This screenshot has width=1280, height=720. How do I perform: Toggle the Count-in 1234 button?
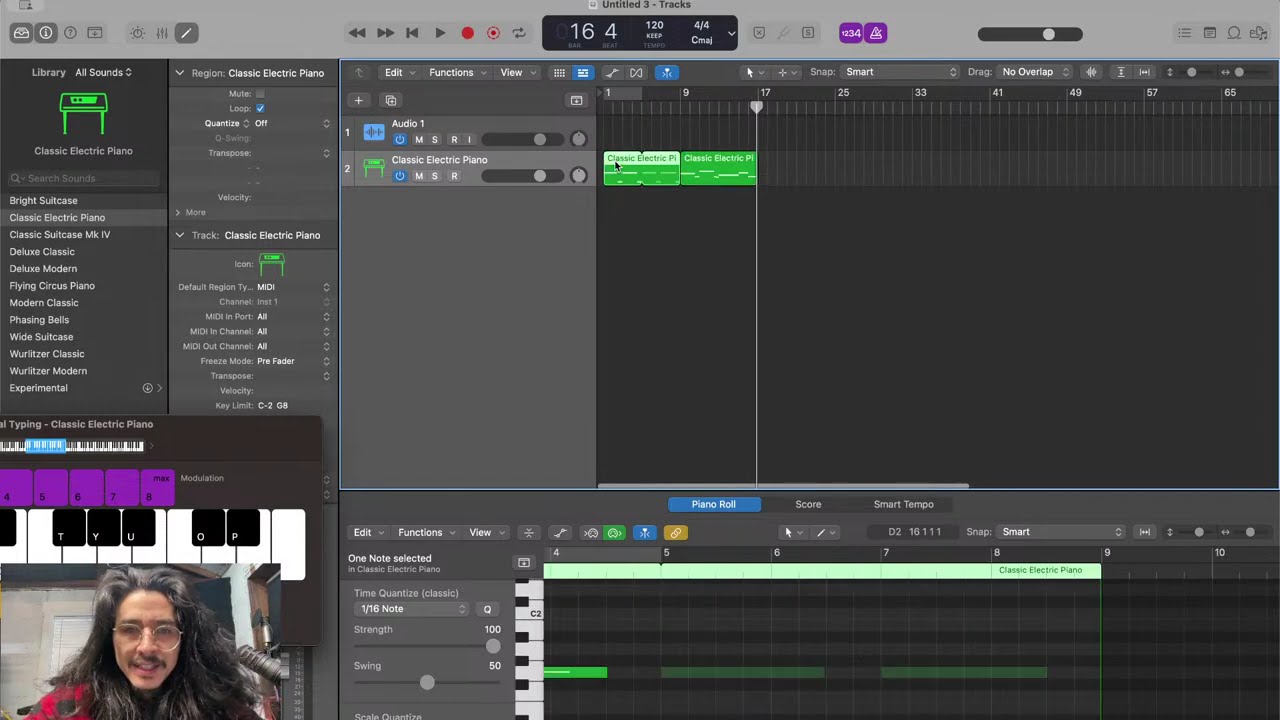851,33
